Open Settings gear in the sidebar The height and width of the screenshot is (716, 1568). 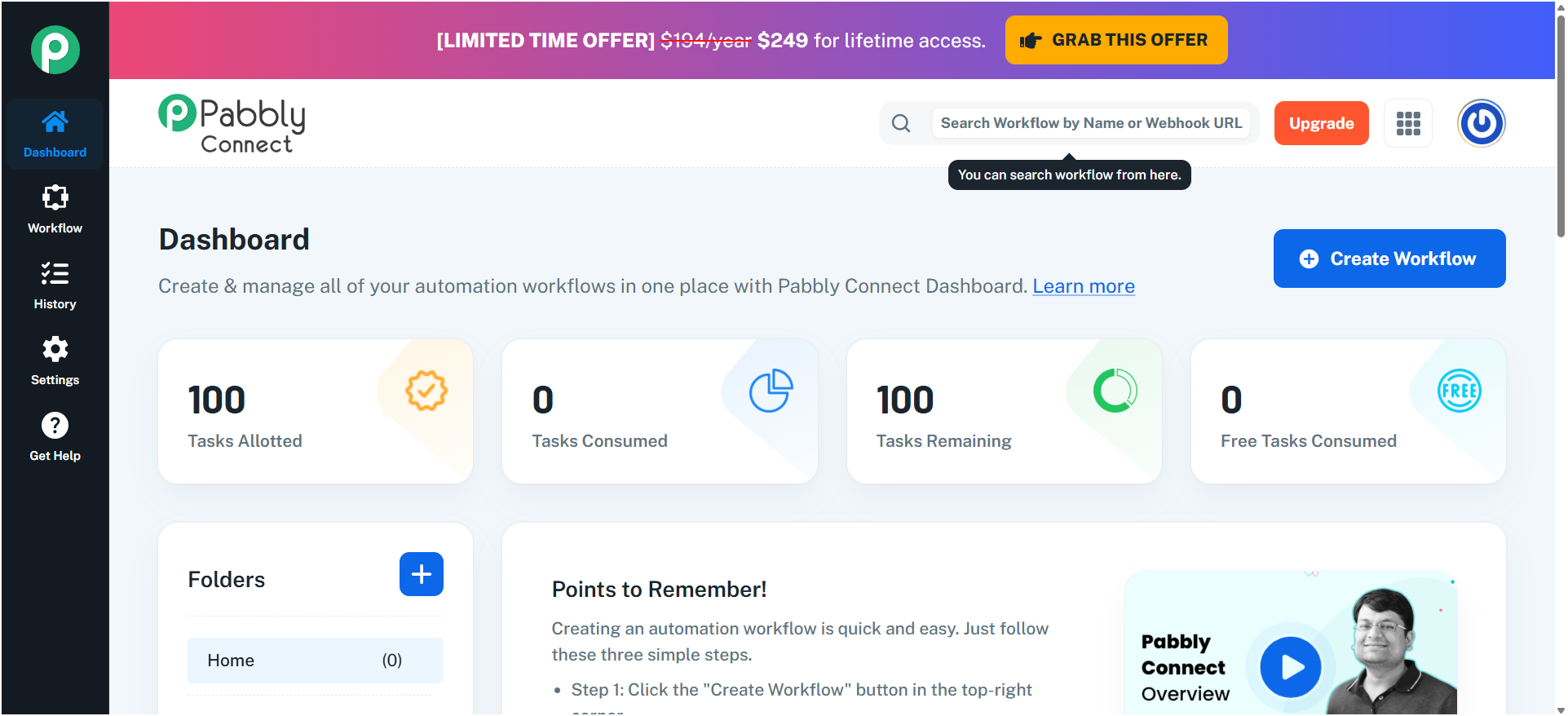pos(55,350)
